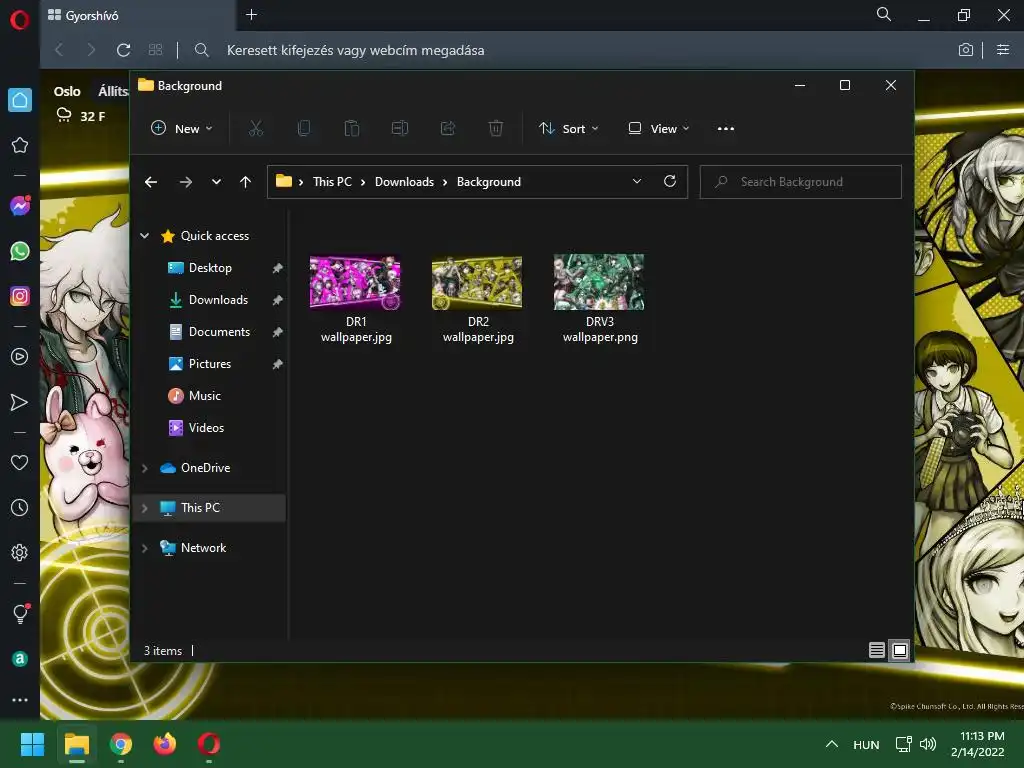Go up one folder level arrow

pyautogui.click(x=246, y=182)
